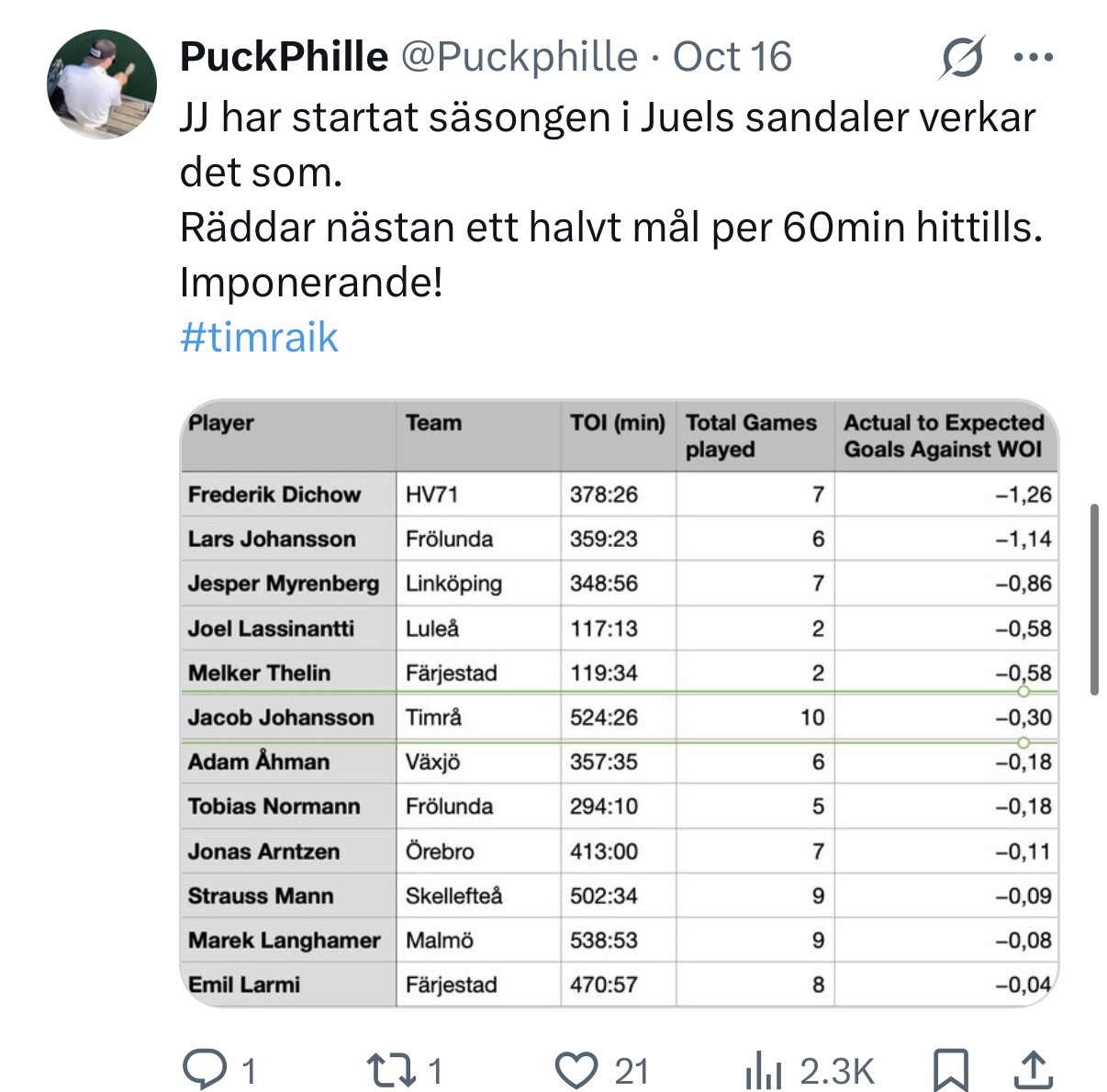Open the @Puckphille handle link

[x=519, y=57]
